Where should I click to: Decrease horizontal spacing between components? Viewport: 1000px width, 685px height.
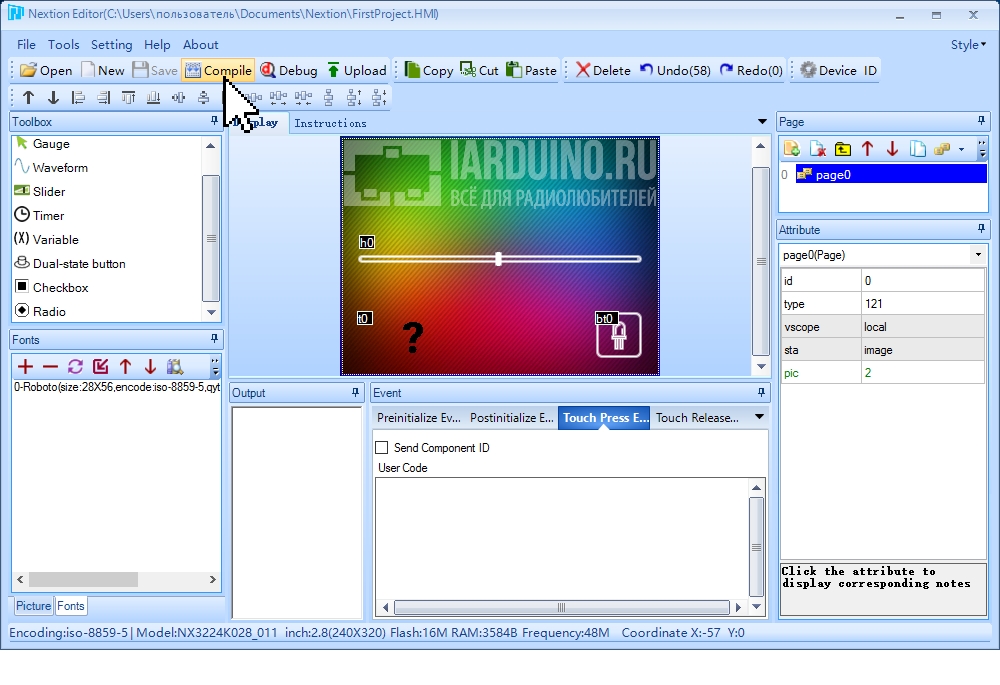pyautogui.click(x=304, y=97)
